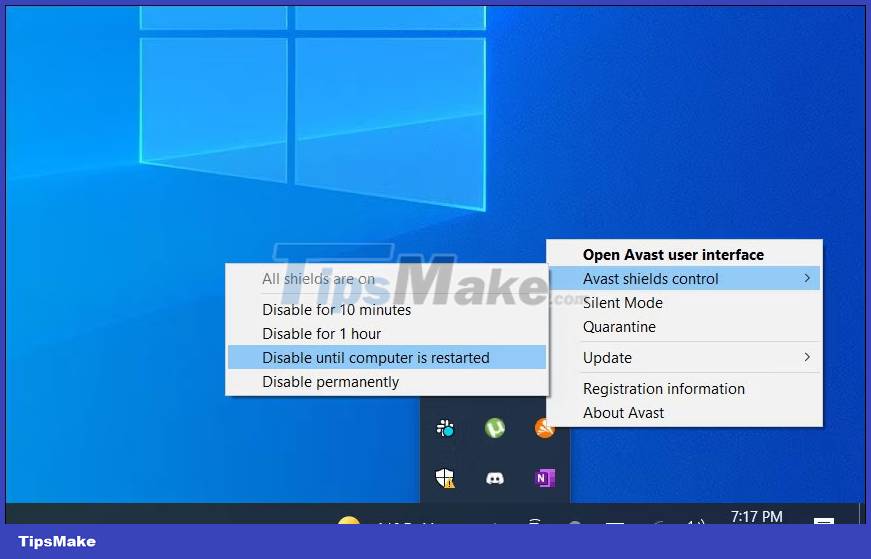Select Disable until computer is restarted
This screenshot has height=559, width=871.
pos(387,358)
